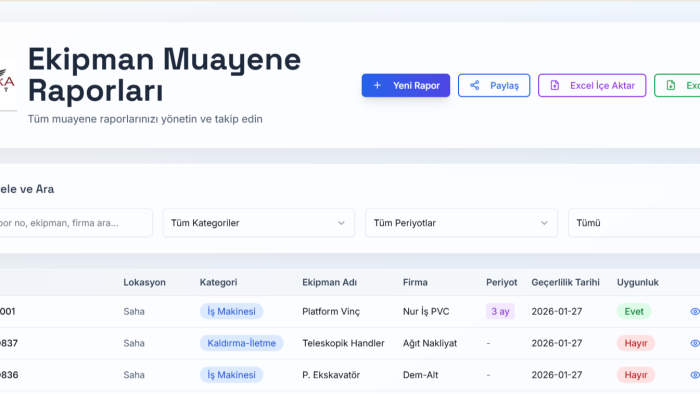View the Teleskopik Handler report eye icon

click(695, 343)
